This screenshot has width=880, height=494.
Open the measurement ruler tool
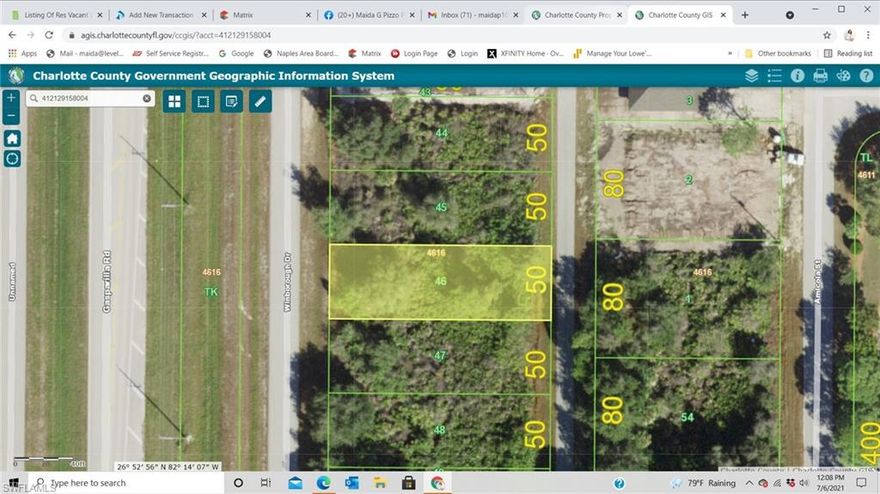260,101
